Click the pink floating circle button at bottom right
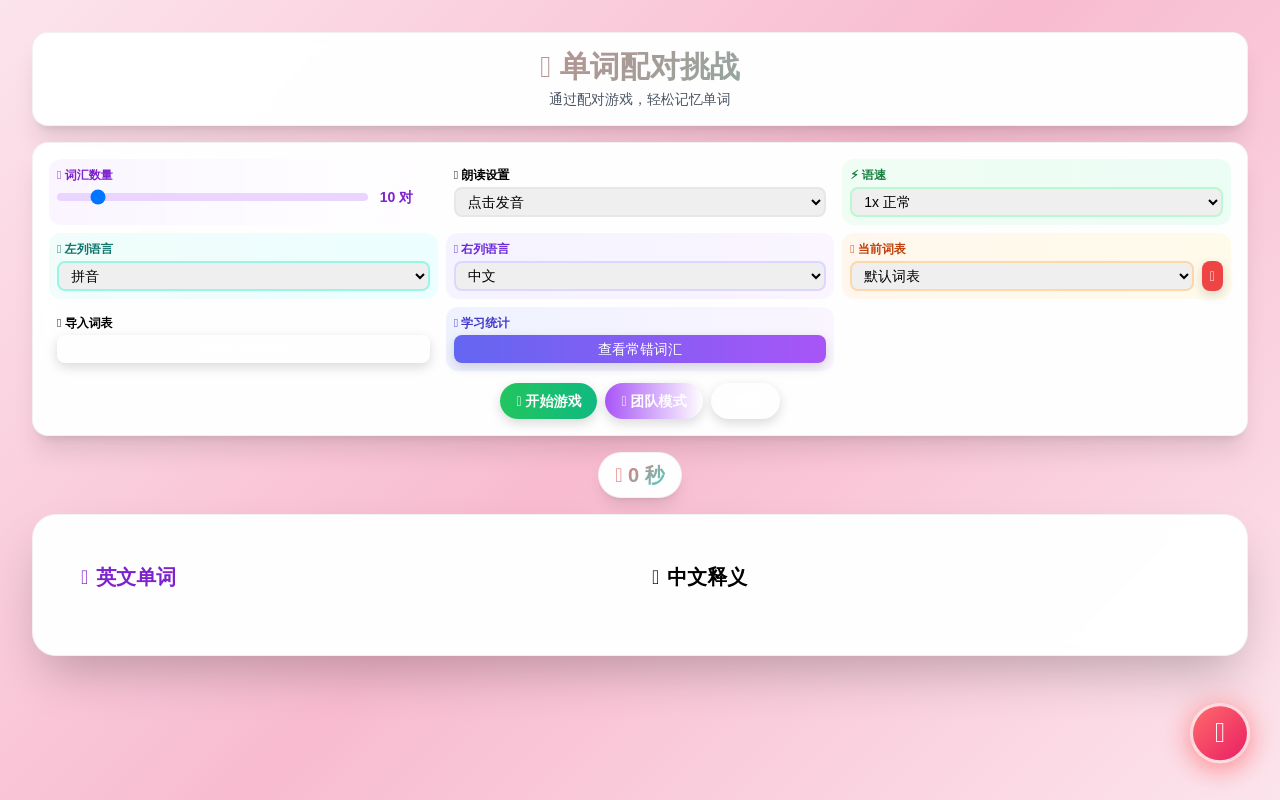Viewport: 1280px width, 800px height. click(1219, 733)
